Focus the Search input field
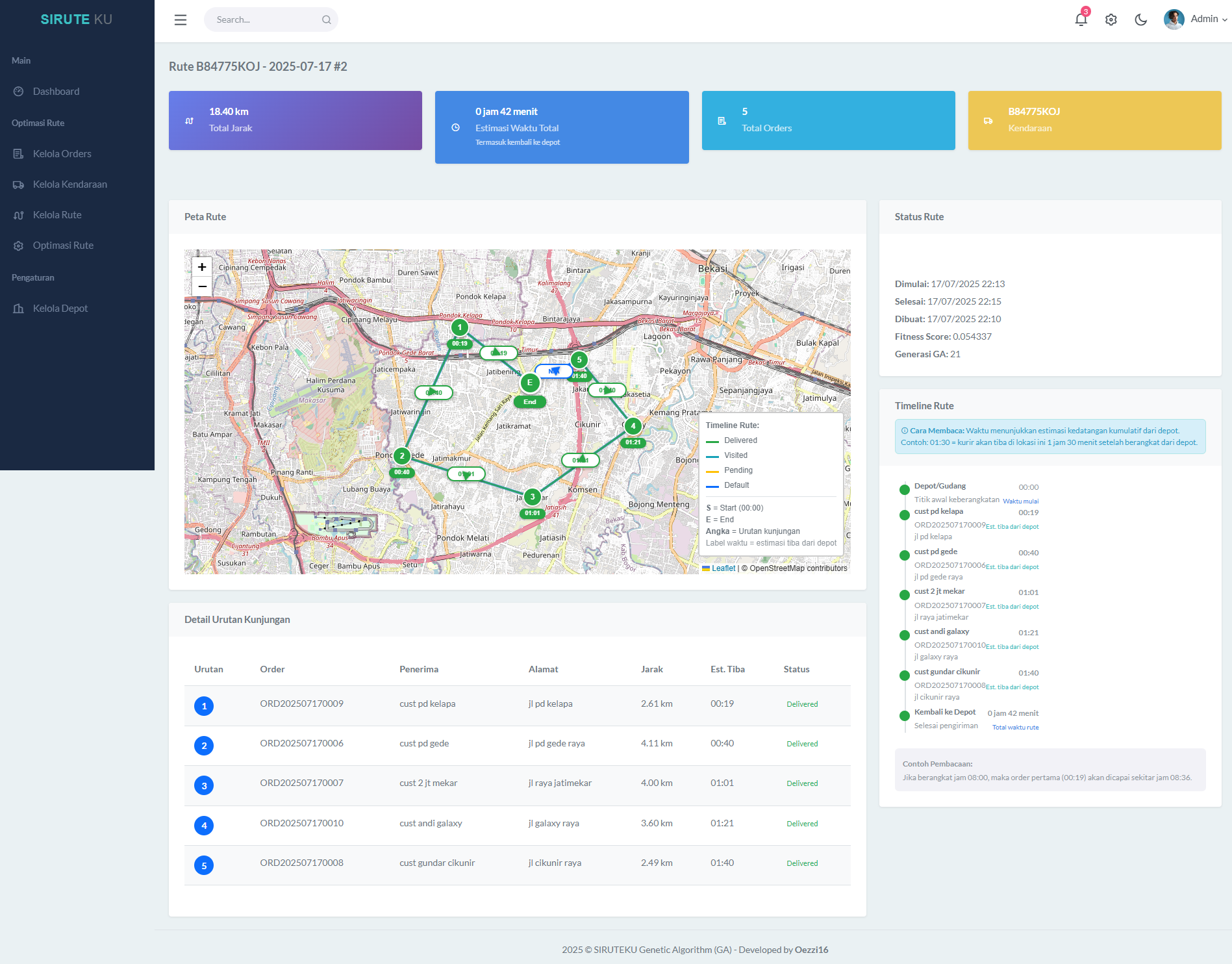 [266, 19]
